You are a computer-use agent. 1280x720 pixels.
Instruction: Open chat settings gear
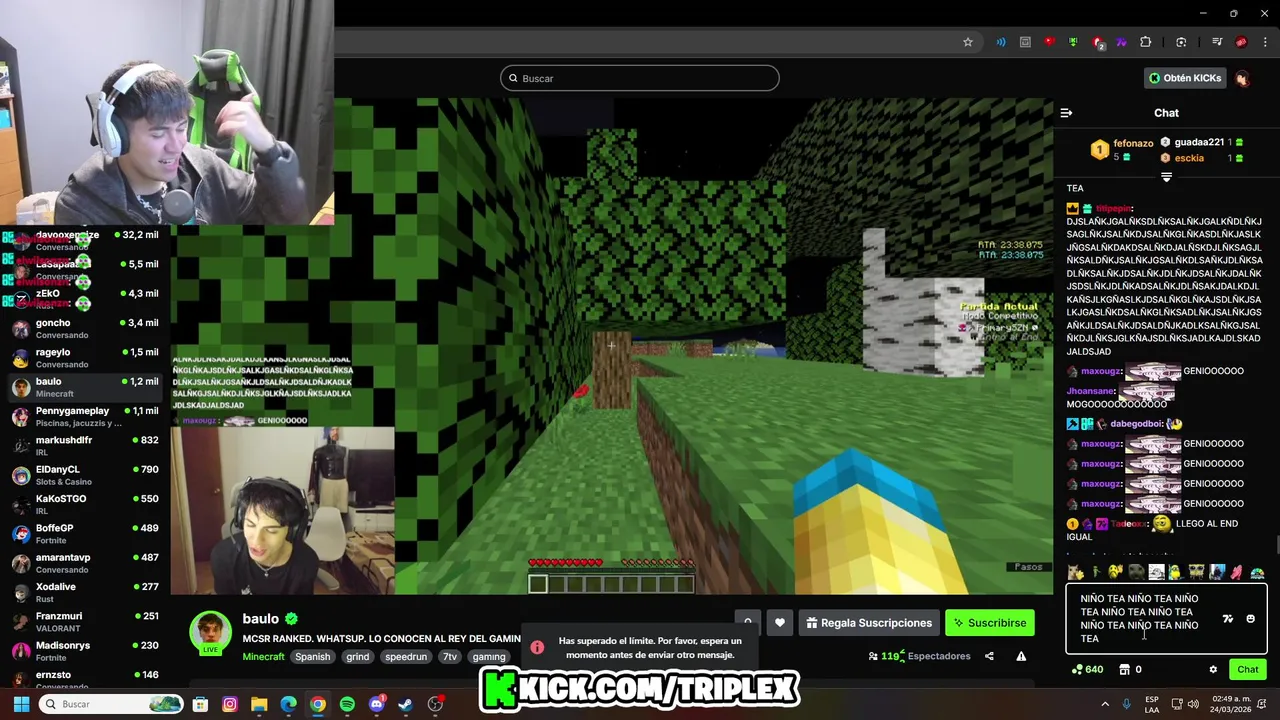pyautogui.click(x=1213, y=669)
